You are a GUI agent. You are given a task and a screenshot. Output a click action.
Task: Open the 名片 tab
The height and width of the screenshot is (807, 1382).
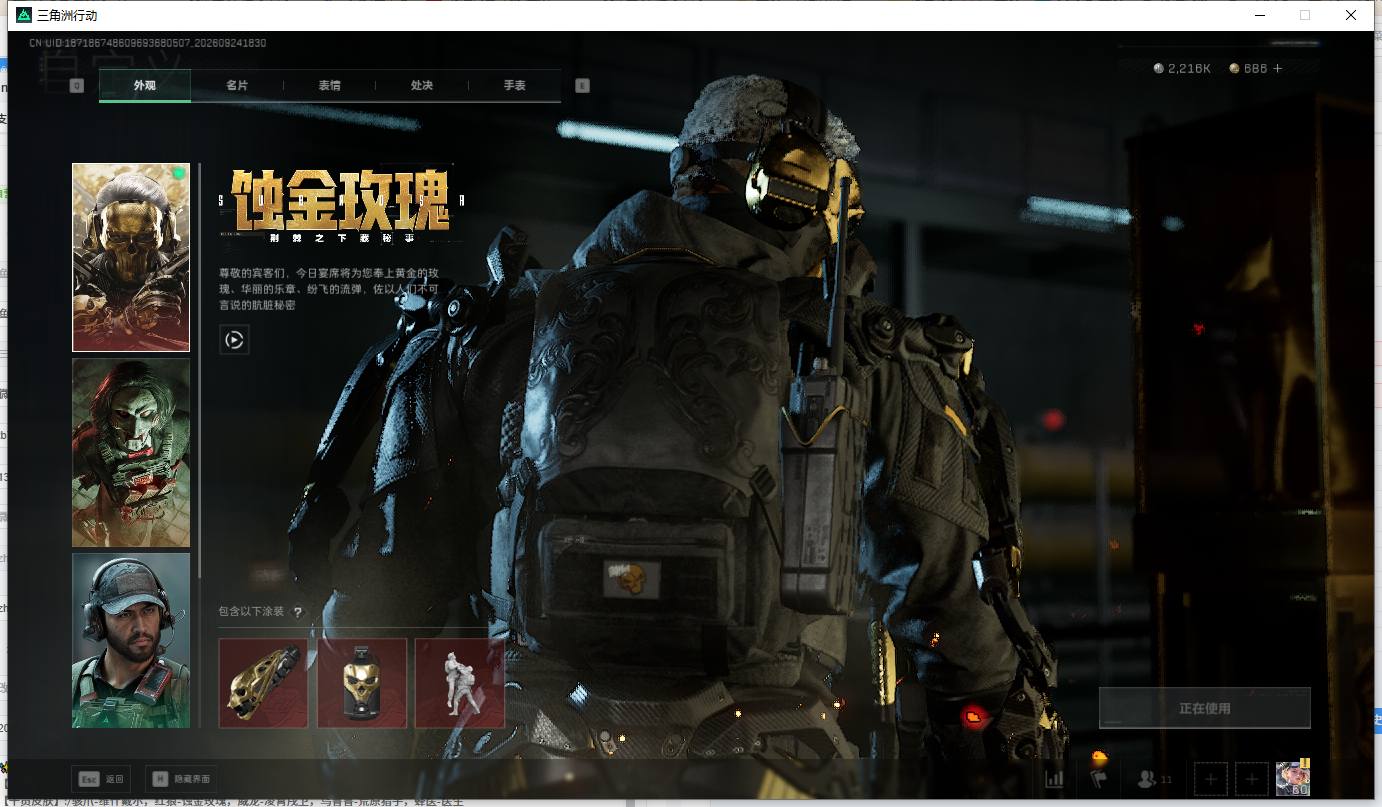[x=237, y=86]
